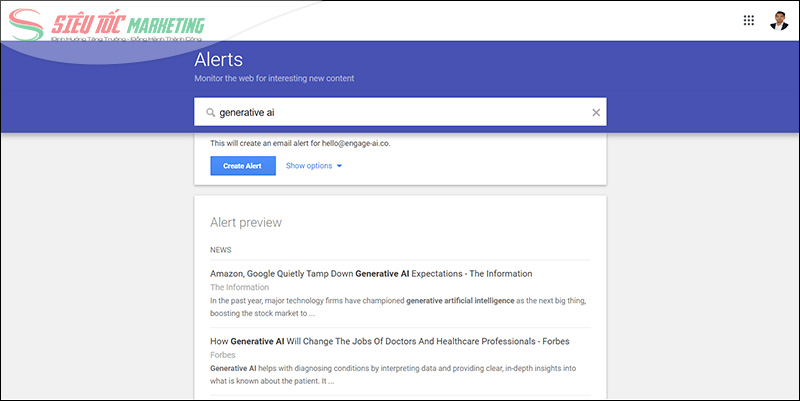Click 'The Information' source label
The width and height of the screenshot is (800, 401).
pyautogui.click(x=240, y=287)
